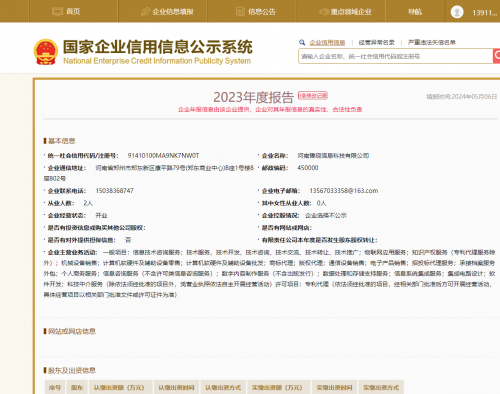Open the 导航 navigation menu
Image resolution: width=500 pixels, height=394 pixels.
[415, 12]
